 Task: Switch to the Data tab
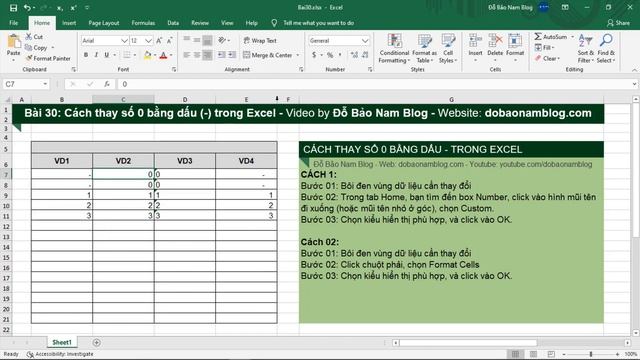coord(173,23)
